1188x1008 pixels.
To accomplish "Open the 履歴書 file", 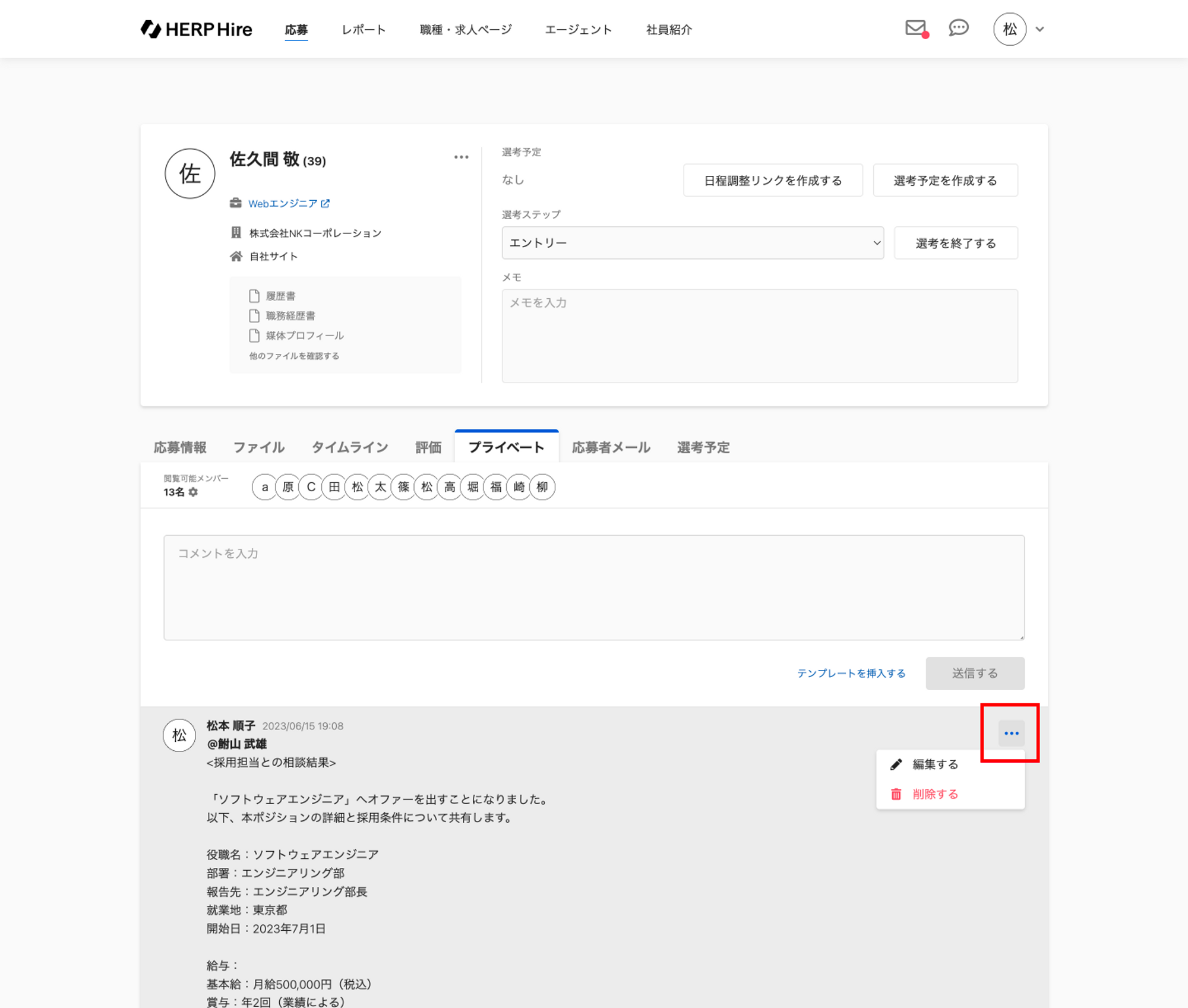I will pyautogui.click(x=280, y=296).
